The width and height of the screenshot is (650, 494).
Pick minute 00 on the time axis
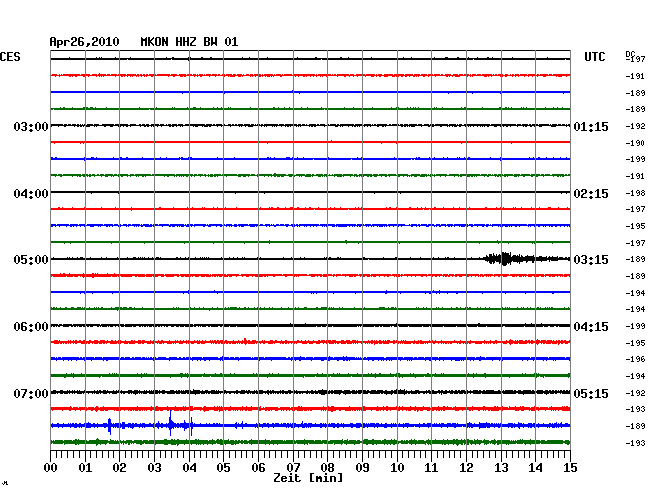[51, 468]
